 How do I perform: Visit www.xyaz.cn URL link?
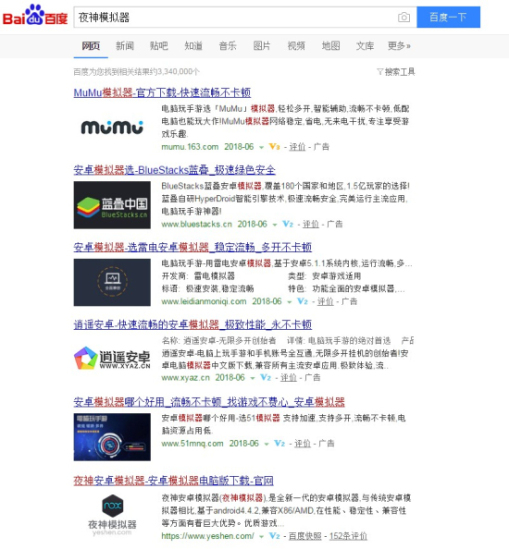point(186,378)
